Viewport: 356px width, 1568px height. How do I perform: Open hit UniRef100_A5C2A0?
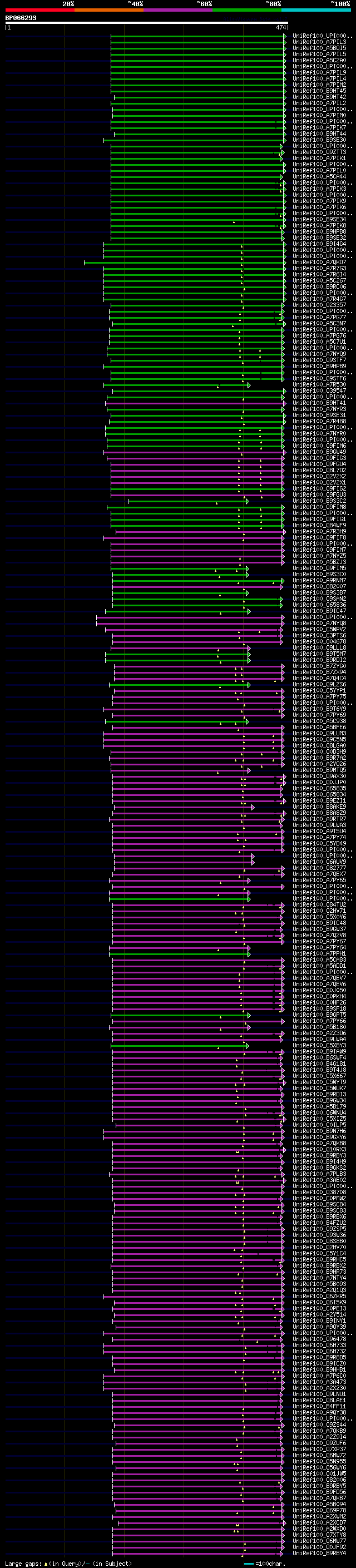click(x=319, y=60)
